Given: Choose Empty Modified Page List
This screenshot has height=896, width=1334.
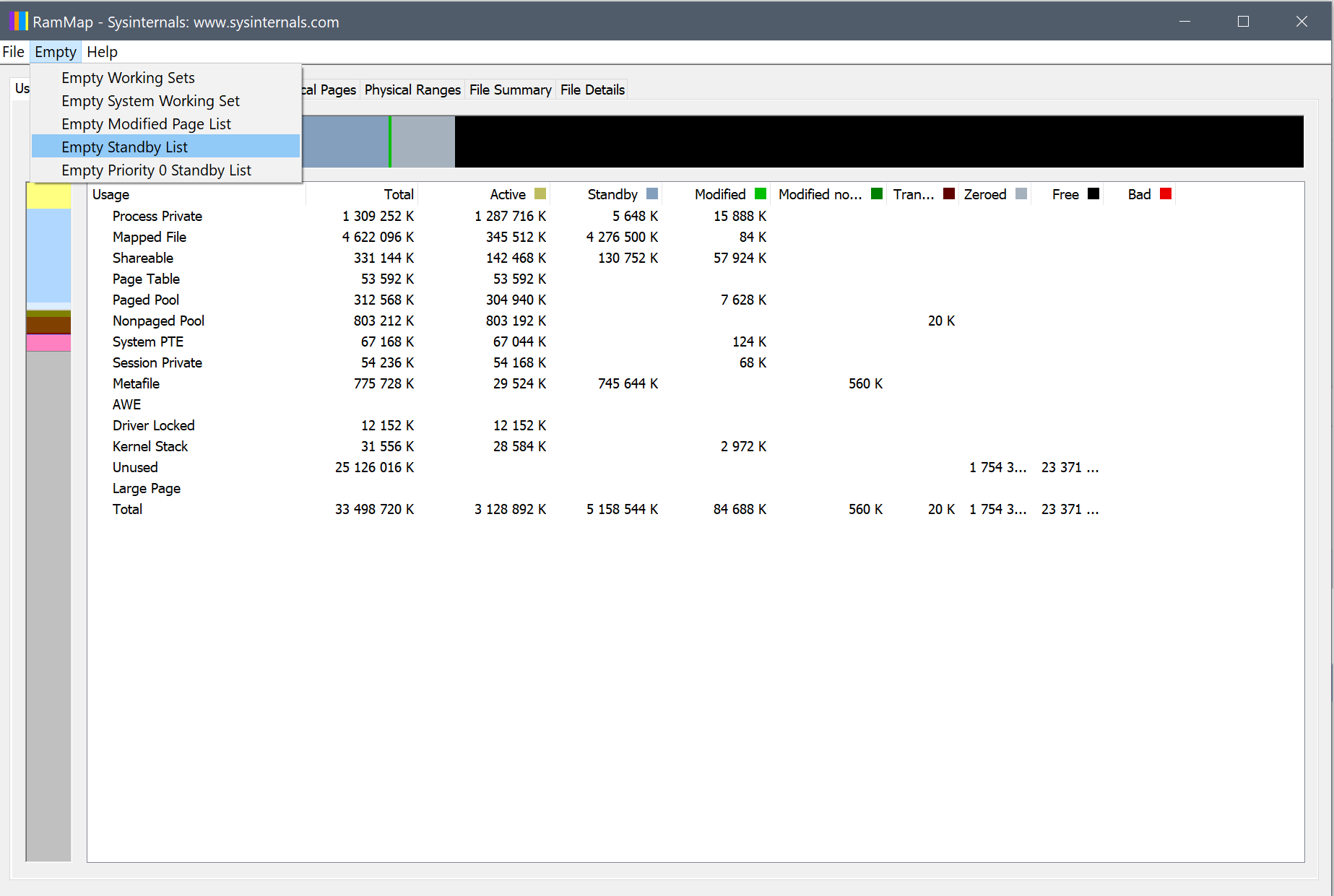Looking at the screenshot, I should pyautogui.click(x=166, y=124).
